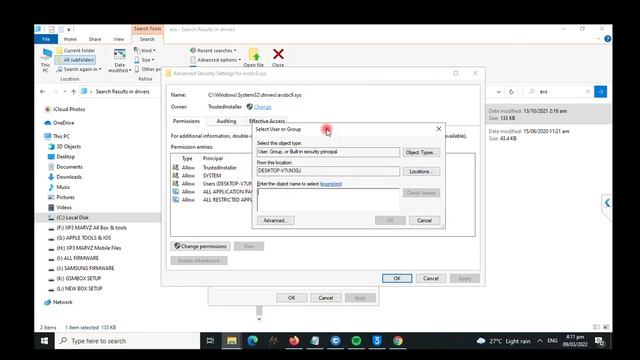Open the File ribbon tab
The image size is (640, 360).
pos(46,39)
